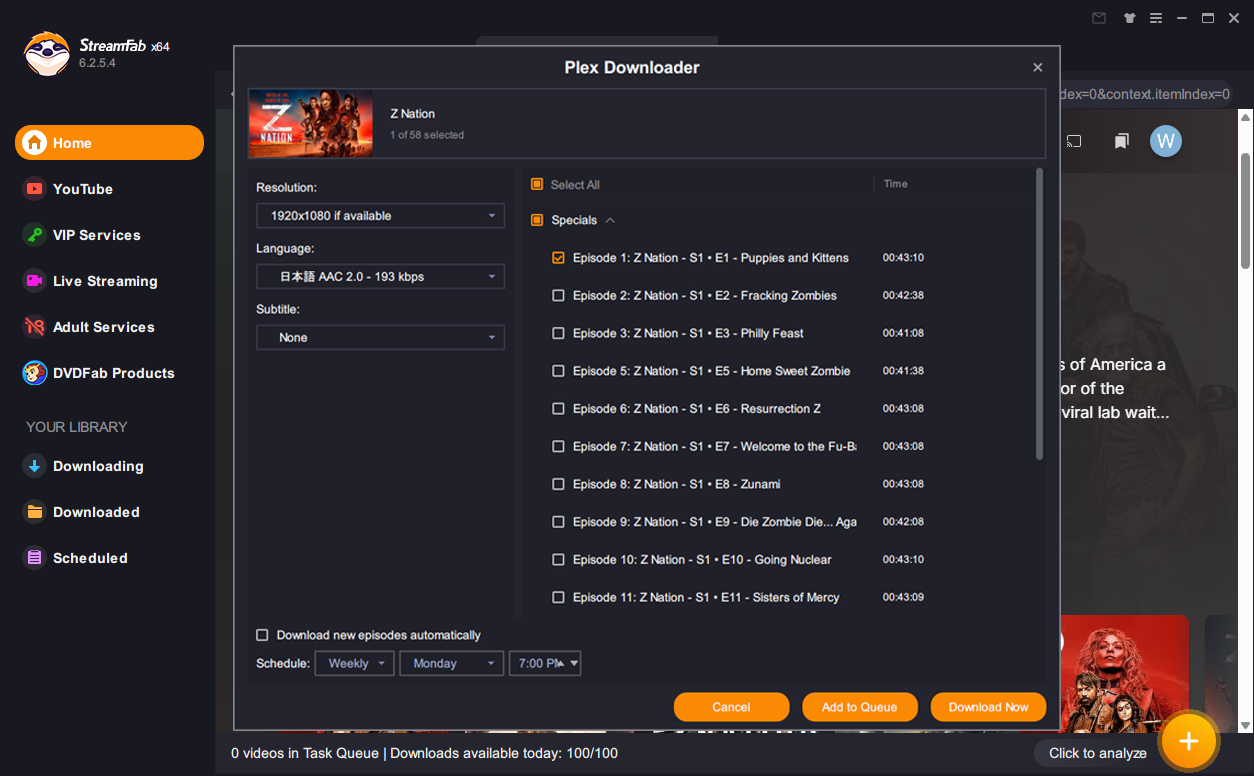This screenshot has height=776, width=1254.
Task: Click the StreamFab sloth logo
Action: (x=47, y=54)
